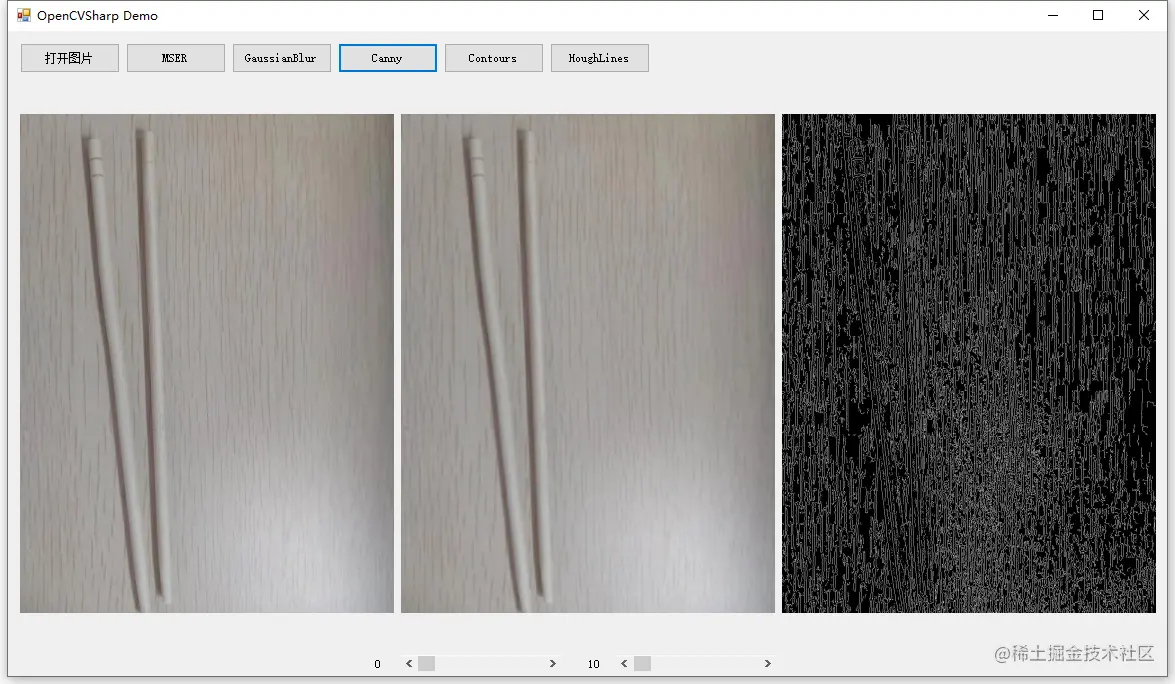Click right arrow of second scrollbar
This screenshot has width=1175, height=684.
point(767,664)
